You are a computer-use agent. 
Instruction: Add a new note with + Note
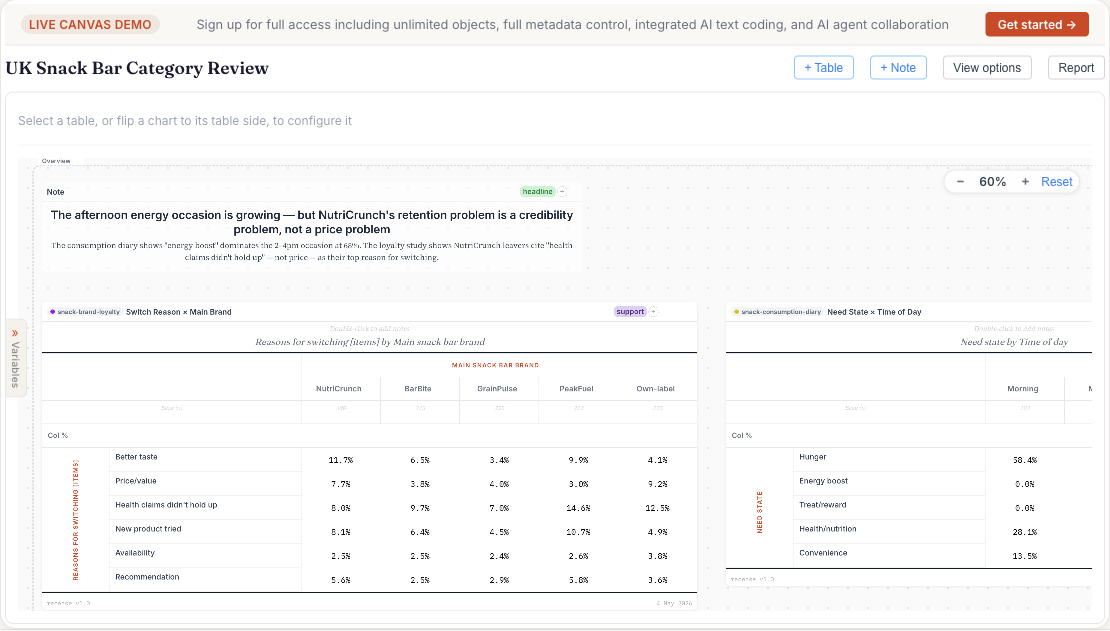coord(898,68)
